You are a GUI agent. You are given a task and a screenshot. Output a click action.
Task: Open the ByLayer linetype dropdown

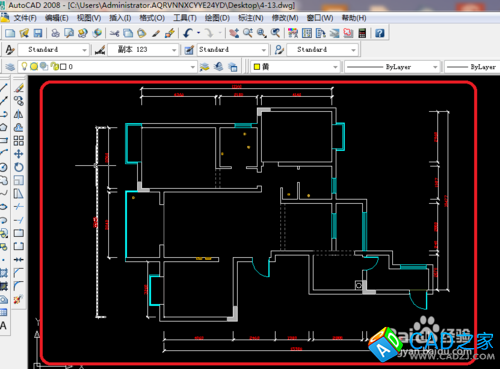[x=392, y=67]
